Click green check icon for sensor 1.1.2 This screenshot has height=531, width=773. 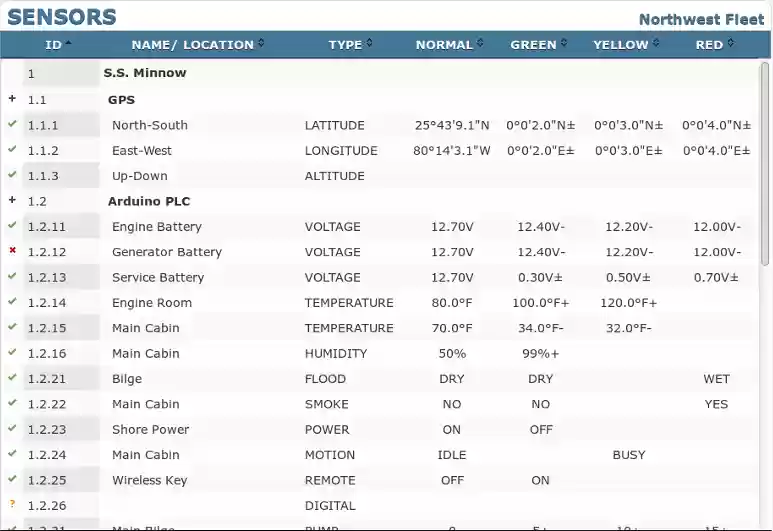pyautogui.click(x=12, y=149)
